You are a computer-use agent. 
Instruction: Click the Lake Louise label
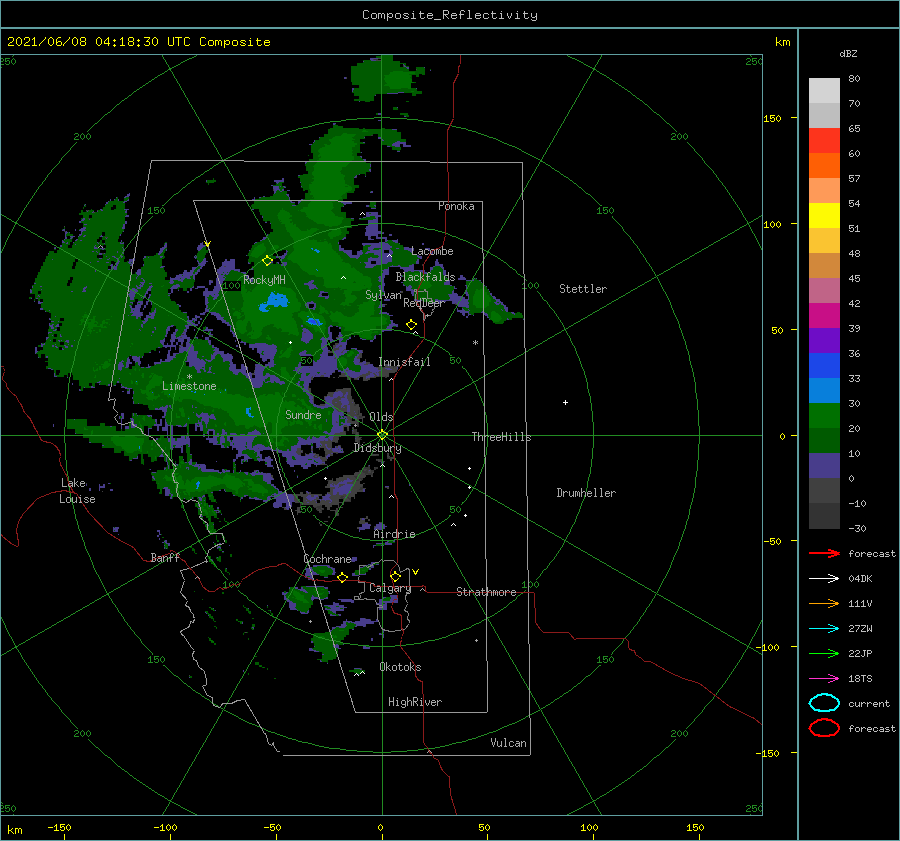coord(77,491)
